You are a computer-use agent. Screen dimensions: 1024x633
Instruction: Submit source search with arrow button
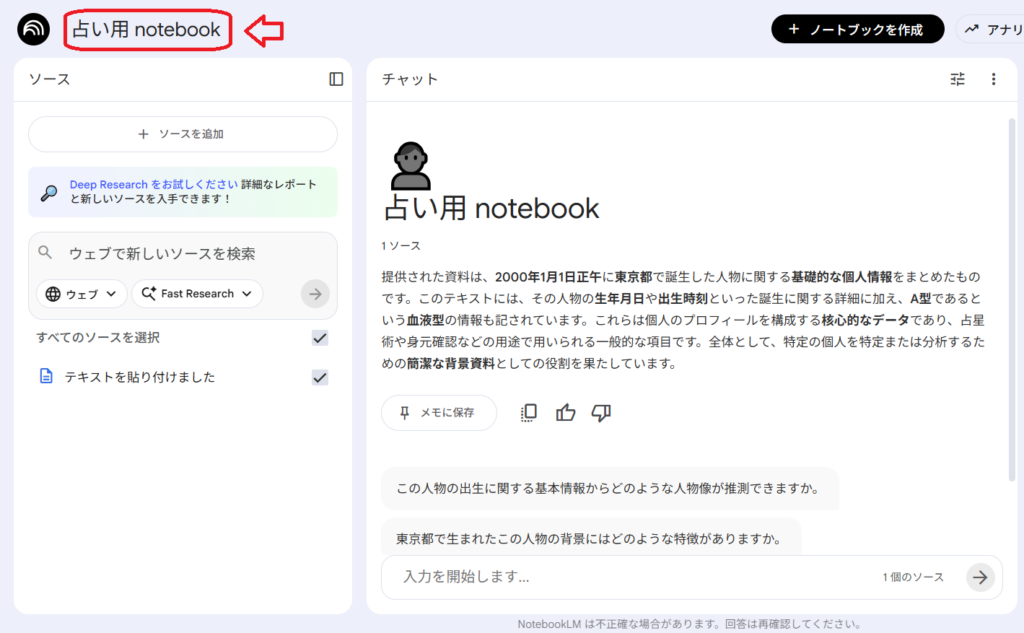tap(315, 294)
